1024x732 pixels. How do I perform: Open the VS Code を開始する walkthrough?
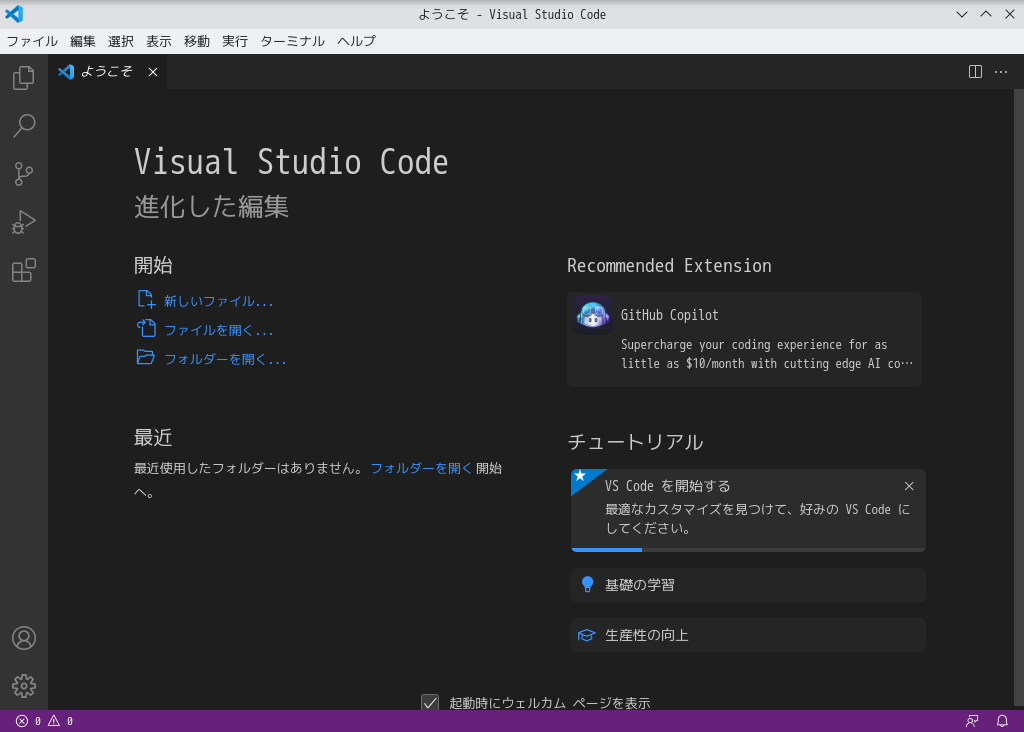click(748, 510)
